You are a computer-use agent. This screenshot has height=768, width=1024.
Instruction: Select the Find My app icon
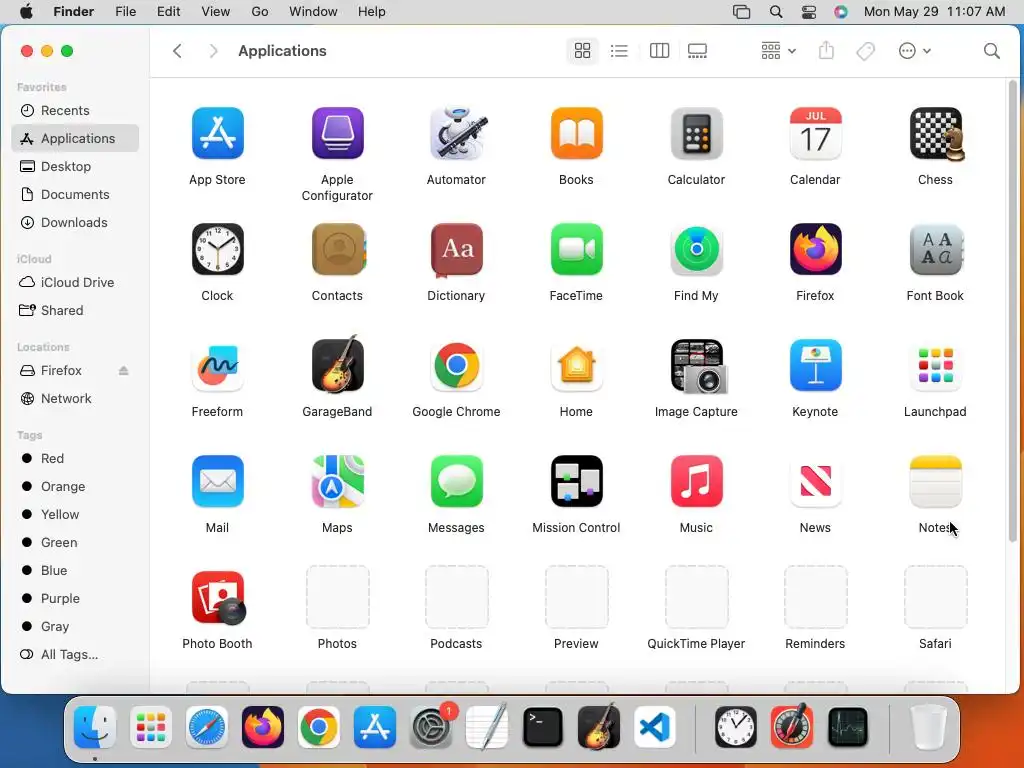[x=696, y=249]
